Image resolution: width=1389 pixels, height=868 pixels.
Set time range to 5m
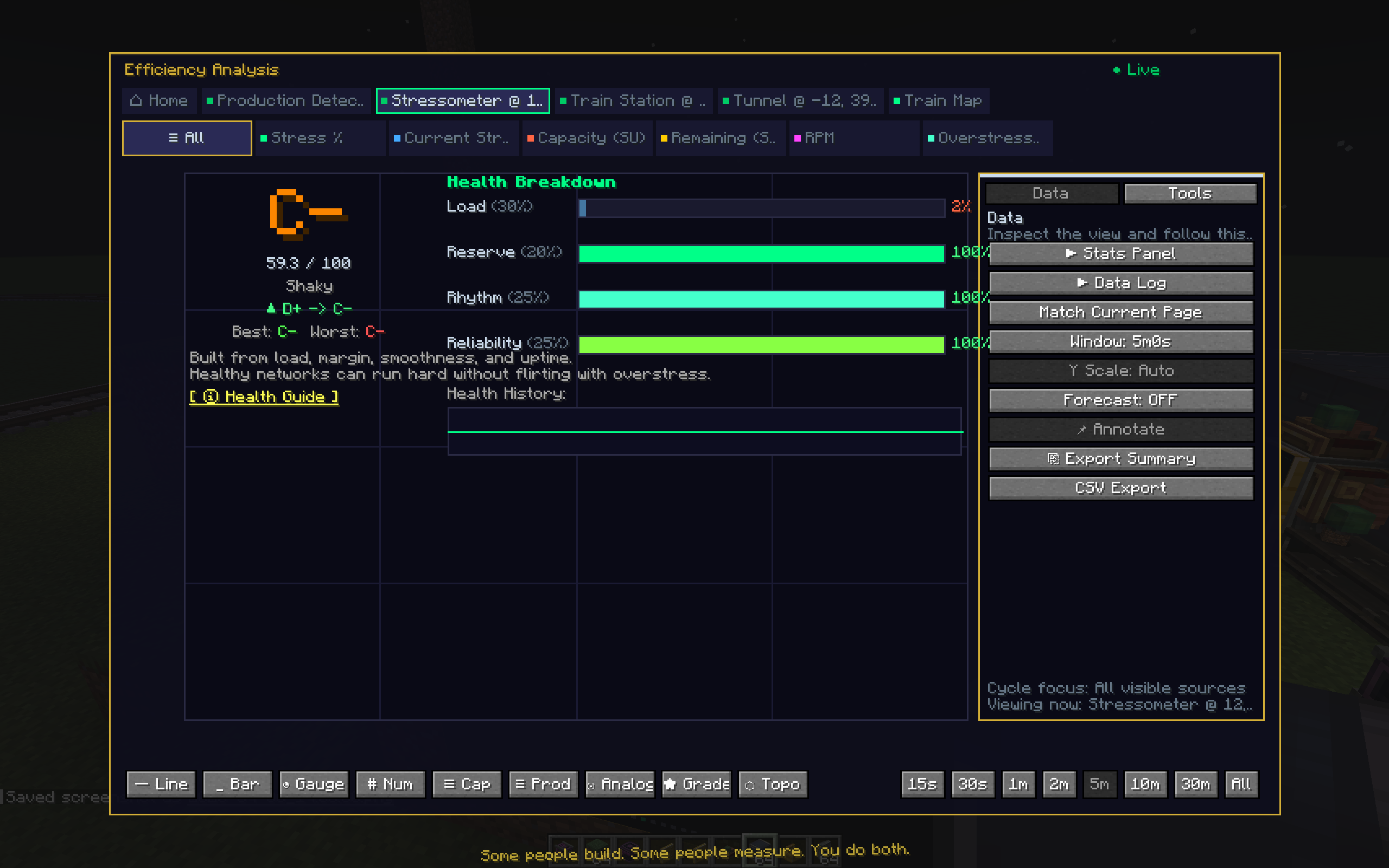pos(1100,784)
